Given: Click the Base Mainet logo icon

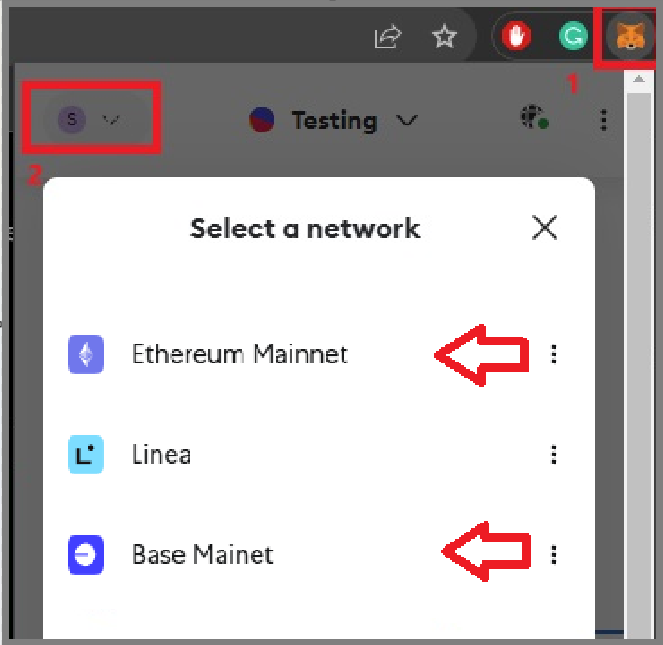Looking at the screenshot, I should click(x=86, y=554).
